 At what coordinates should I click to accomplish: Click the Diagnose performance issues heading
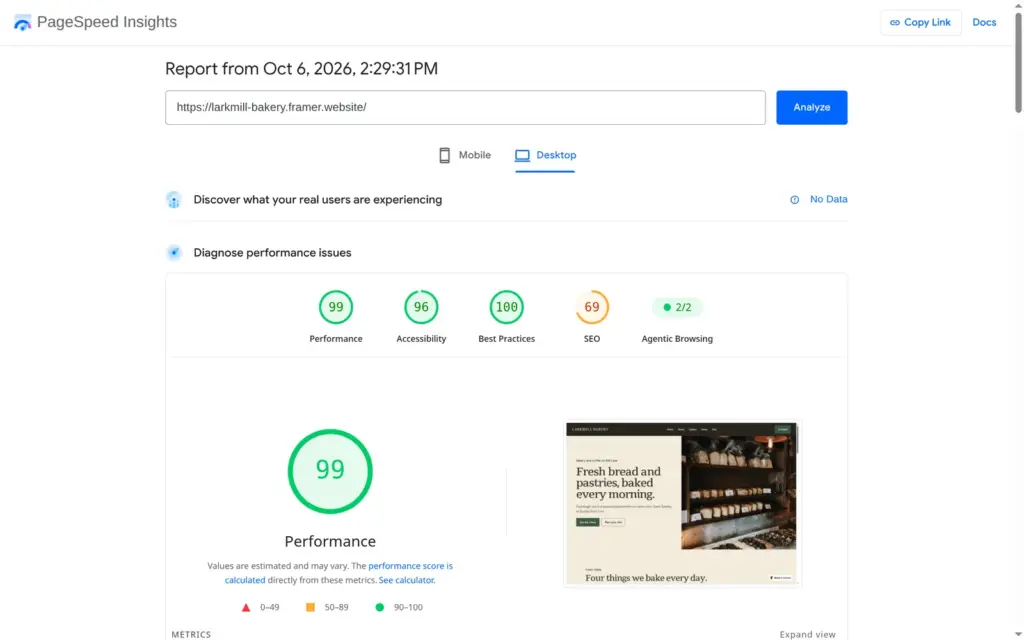[272, 253]
